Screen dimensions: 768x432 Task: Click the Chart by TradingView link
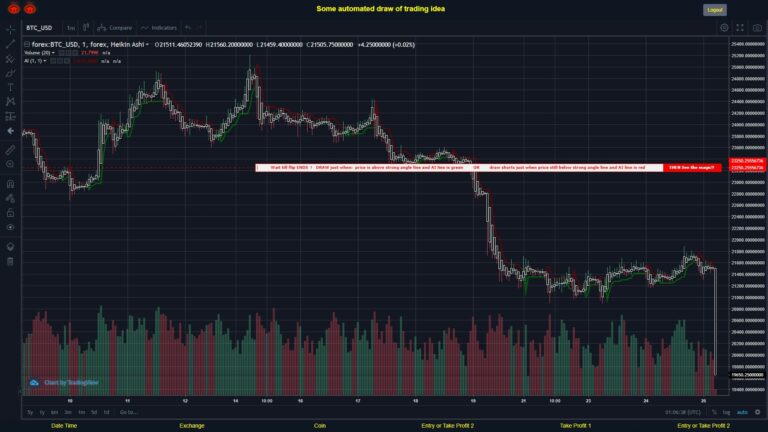(72, 383)
